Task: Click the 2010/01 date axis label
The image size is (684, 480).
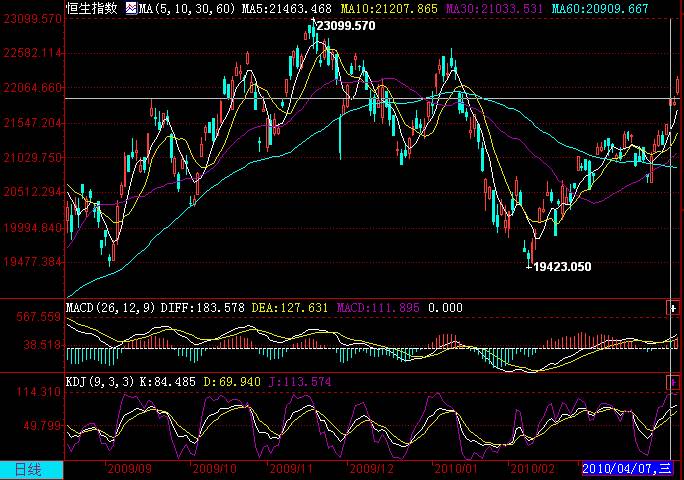Action: [x=456, y=470]
